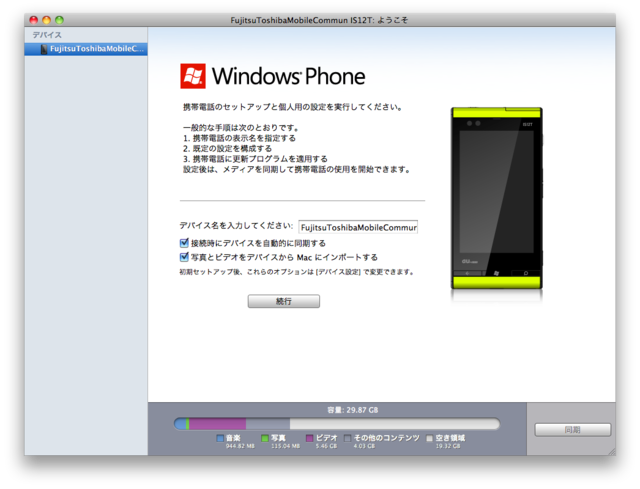Click the window resize grip corner
The image size is (640, 489).
[x=612, y=451]
